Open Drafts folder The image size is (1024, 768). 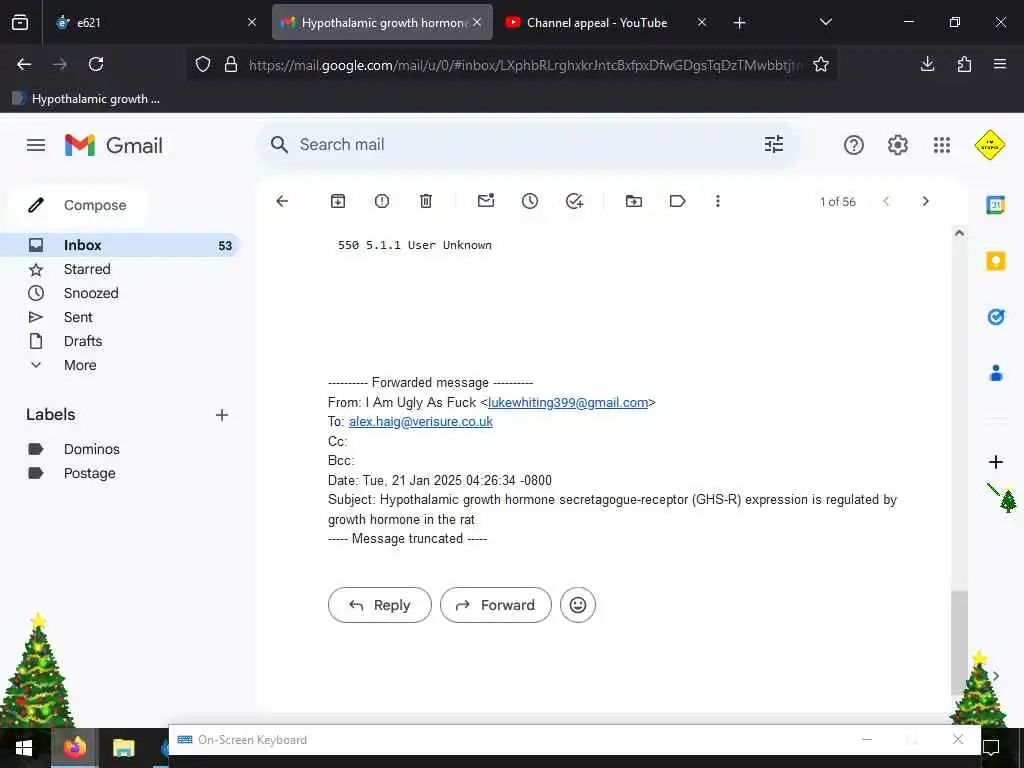83,342
